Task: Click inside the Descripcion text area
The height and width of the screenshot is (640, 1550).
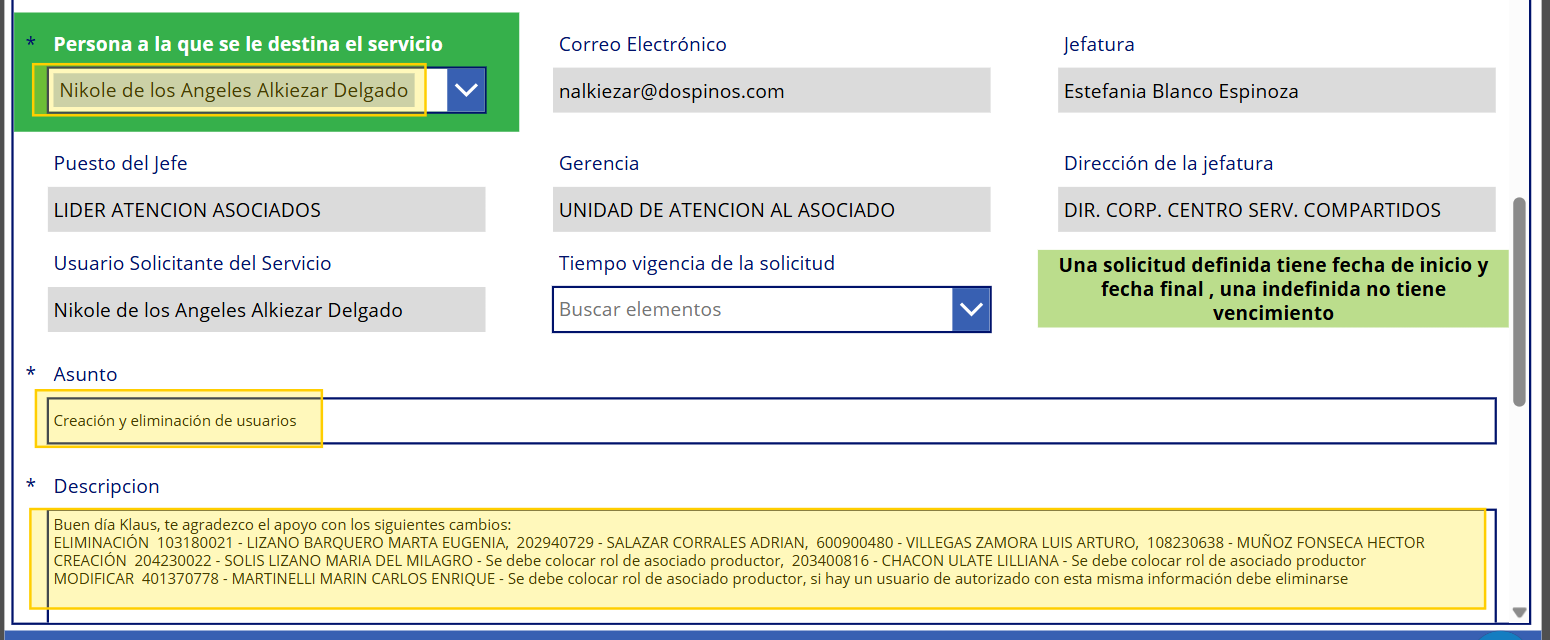Action: click(766, 560)
